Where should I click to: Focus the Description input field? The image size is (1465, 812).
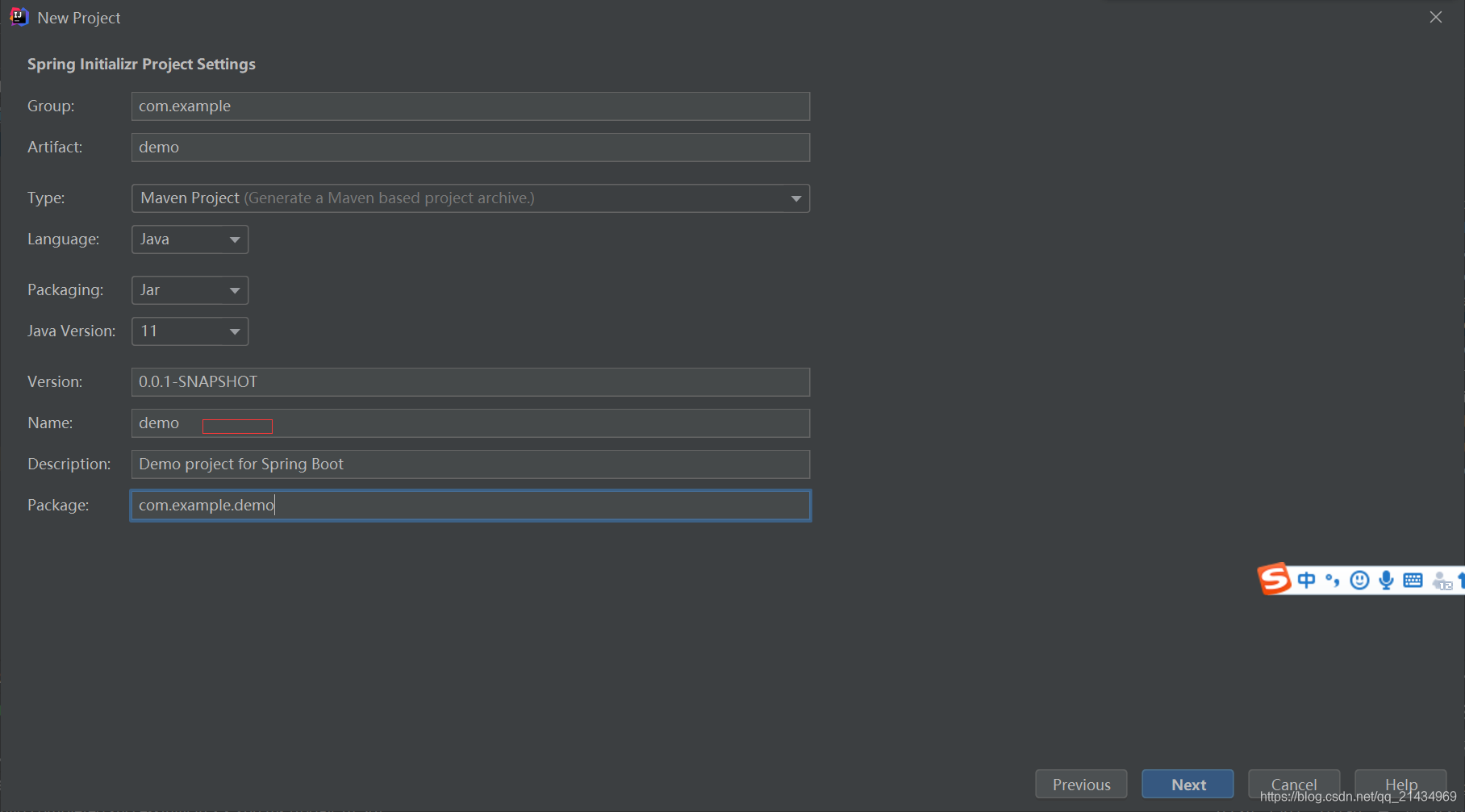coord(470,464)
